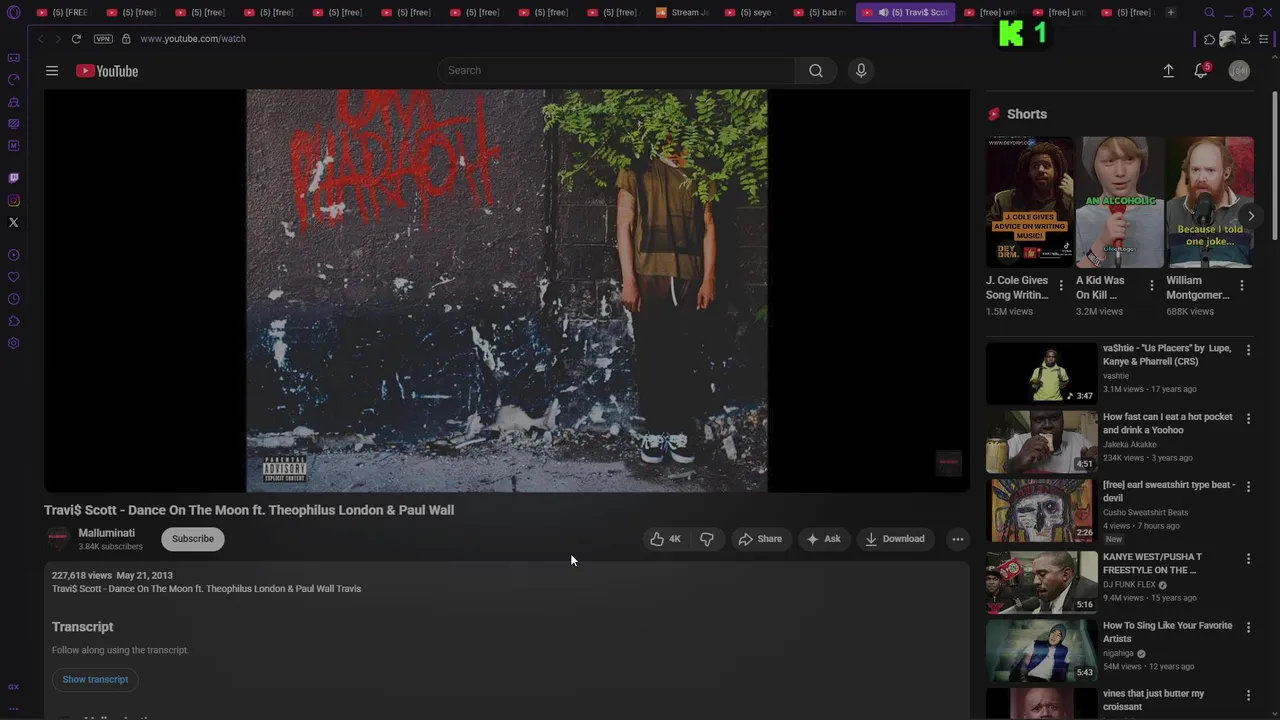Open options for How To Sing video

(1248, 627)
